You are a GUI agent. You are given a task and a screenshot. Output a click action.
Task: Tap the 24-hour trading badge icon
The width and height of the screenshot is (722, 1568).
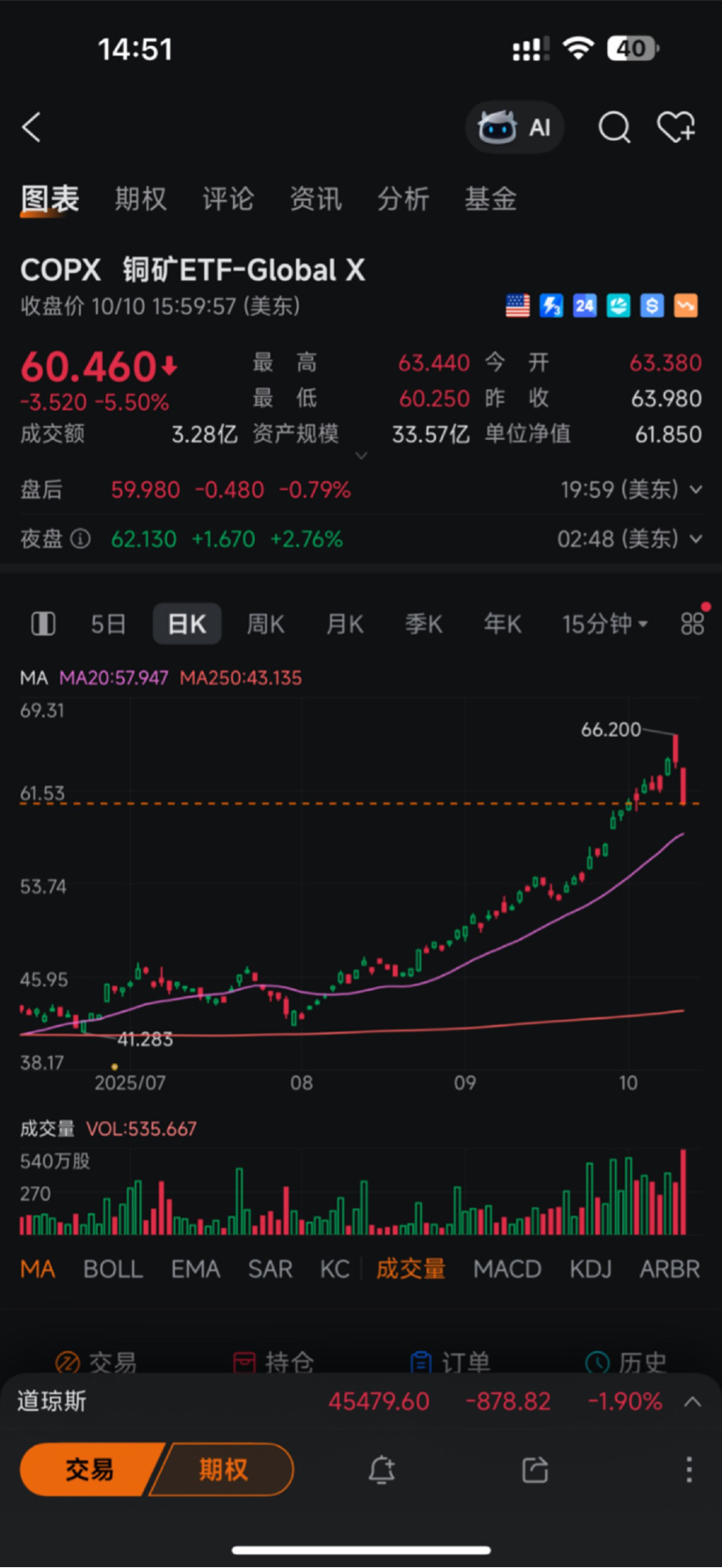click(x=585, y=306)
